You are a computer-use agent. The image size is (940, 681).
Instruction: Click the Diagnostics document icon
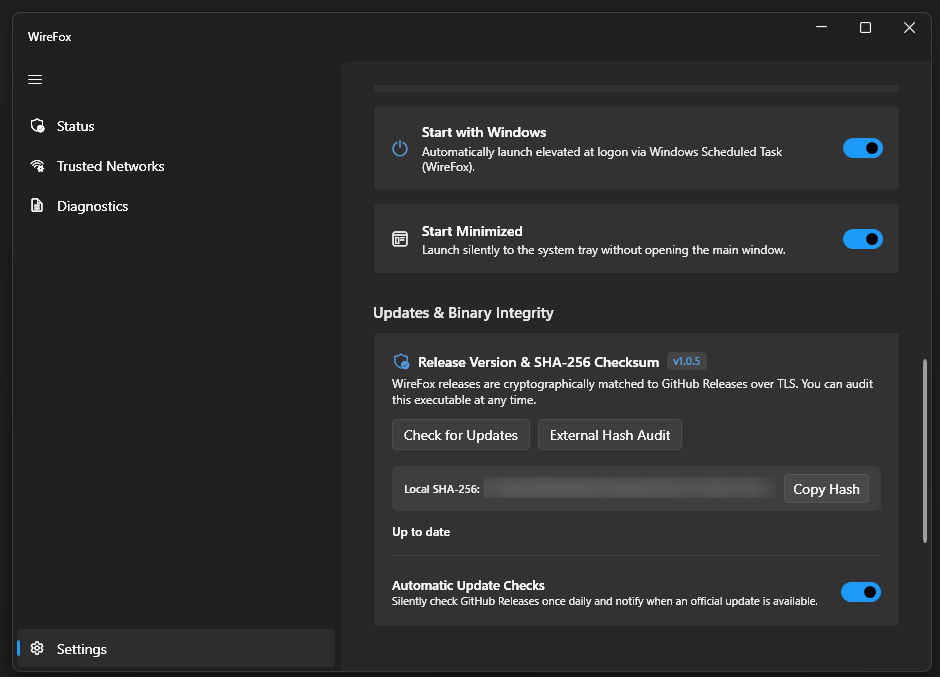tap(37, 206)
